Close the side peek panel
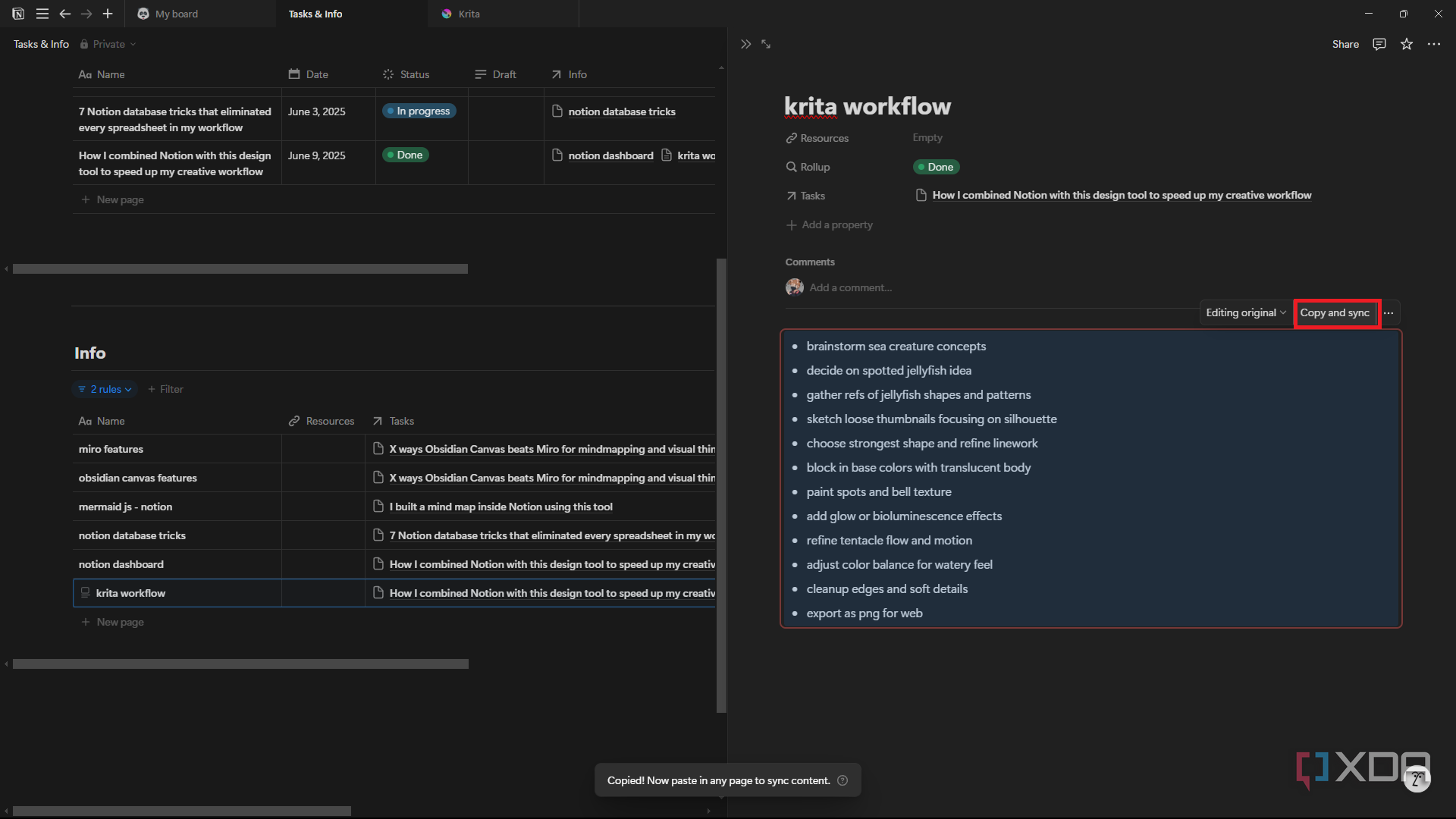1456x819 pixels. (x=746, y=44)
